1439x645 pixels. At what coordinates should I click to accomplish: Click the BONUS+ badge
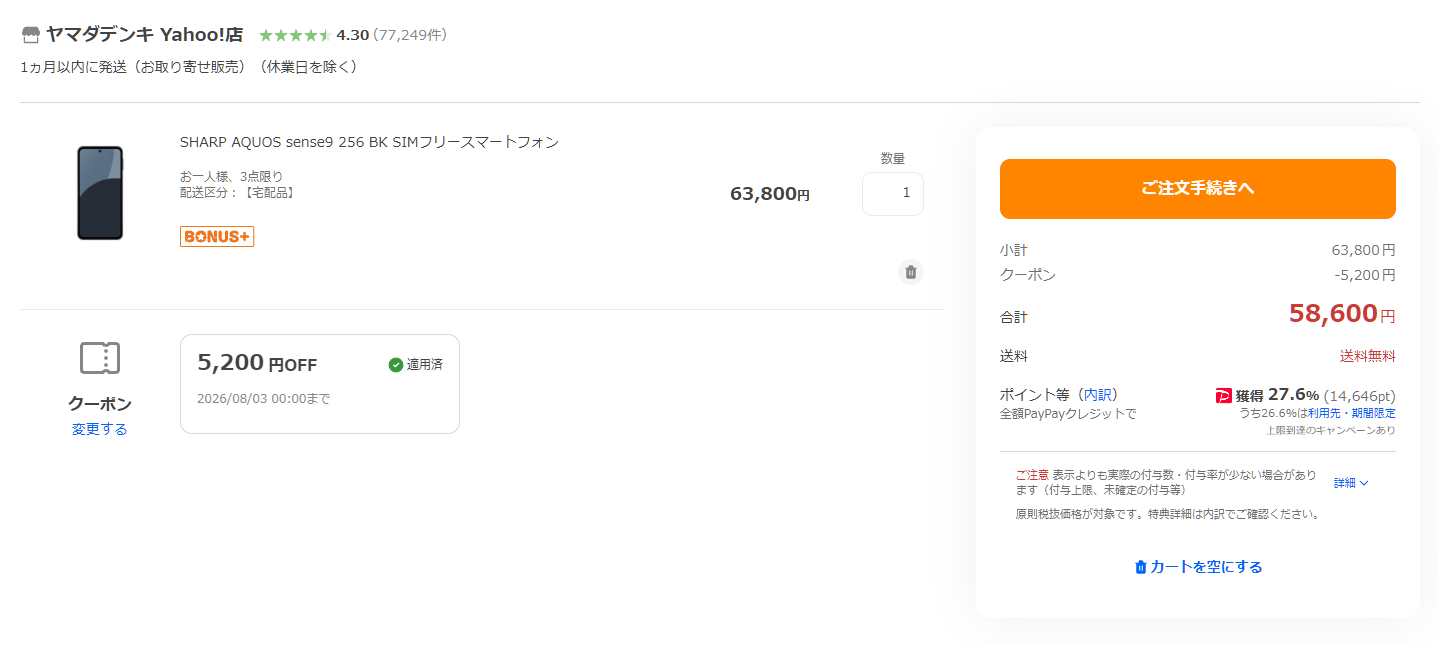tap(217, 237)
